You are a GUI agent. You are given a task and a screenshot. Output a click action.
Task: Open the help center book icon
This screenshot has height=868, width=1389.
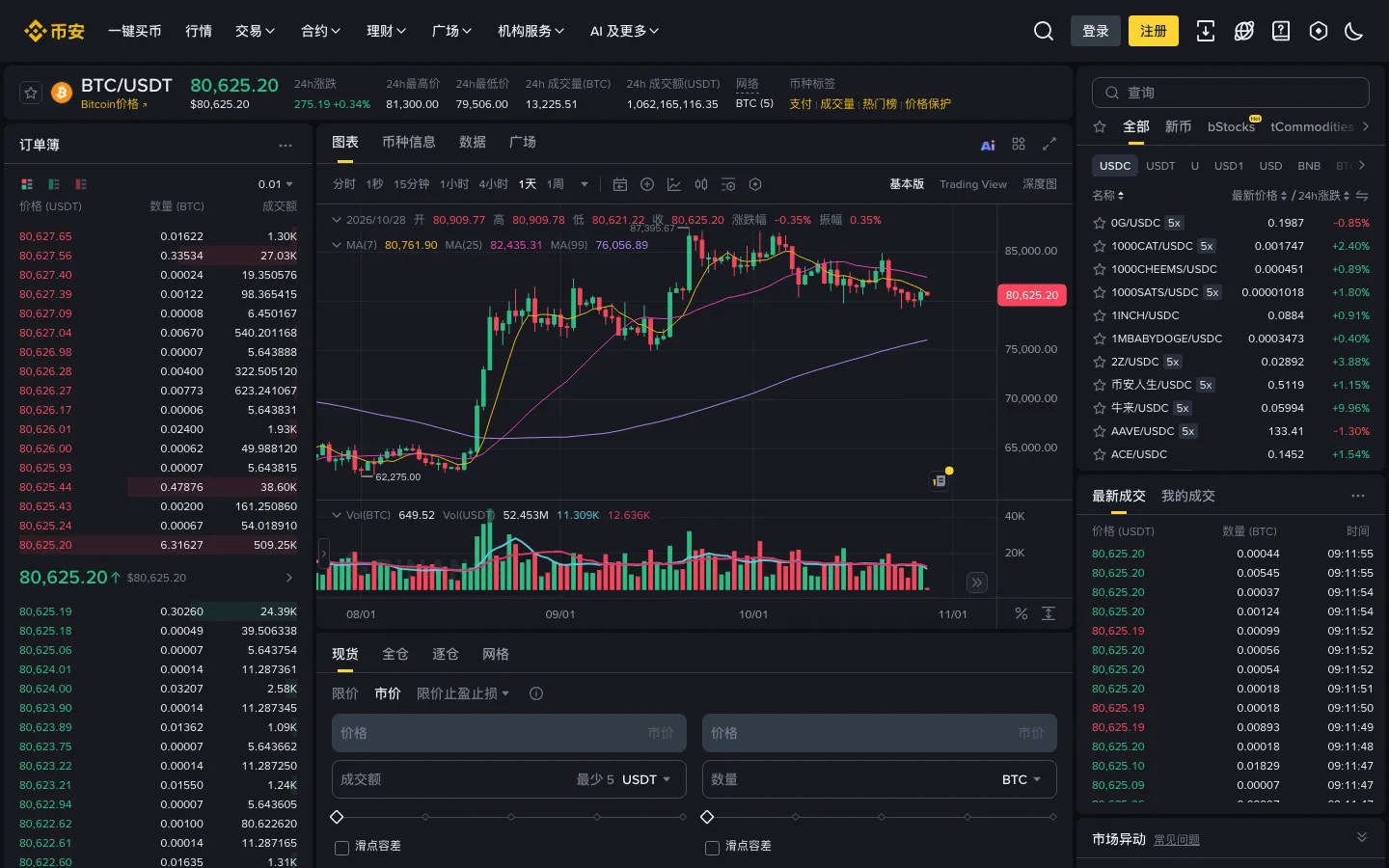1281,31
